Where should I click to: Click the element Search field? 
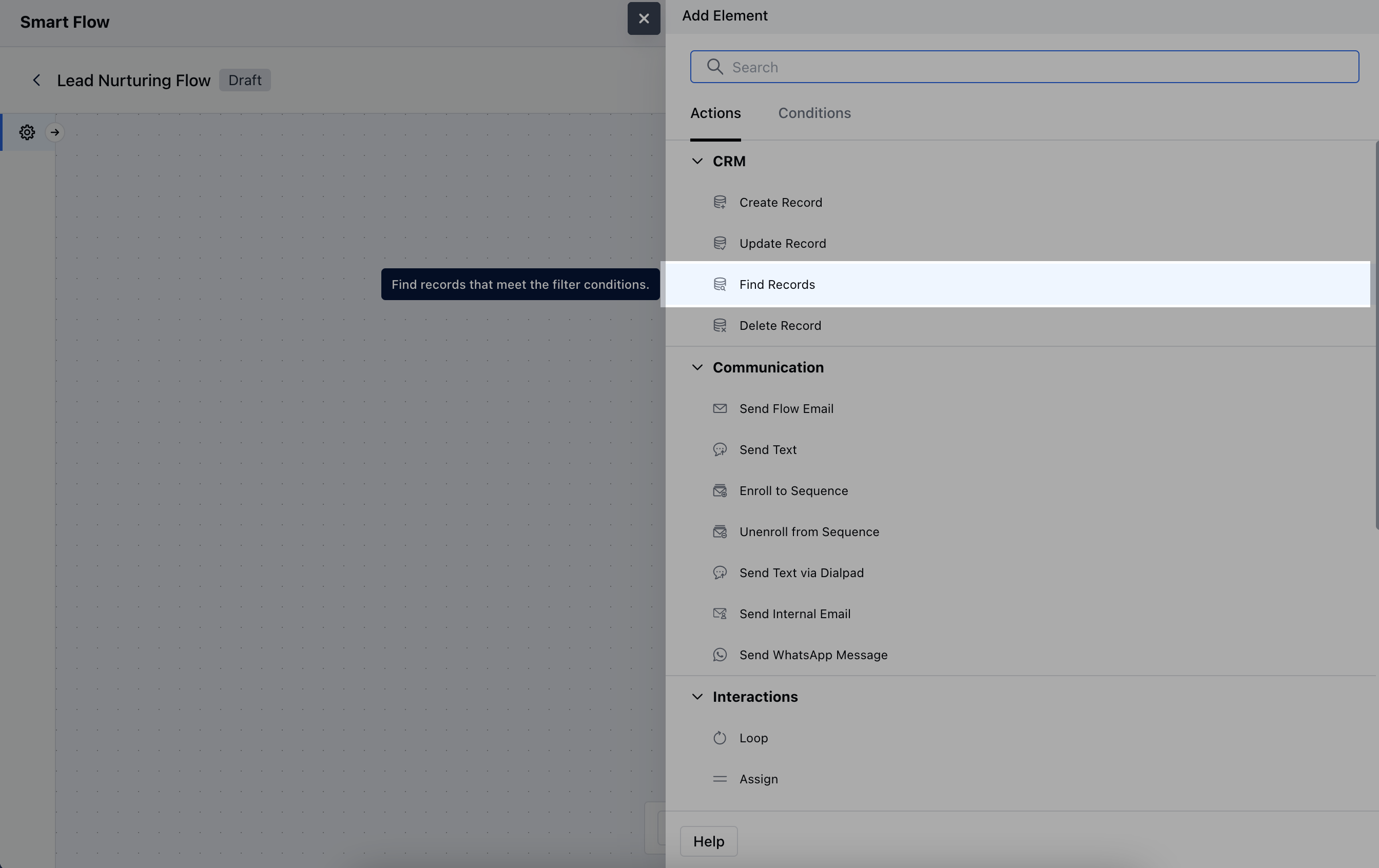click(x=1024, y=67)
